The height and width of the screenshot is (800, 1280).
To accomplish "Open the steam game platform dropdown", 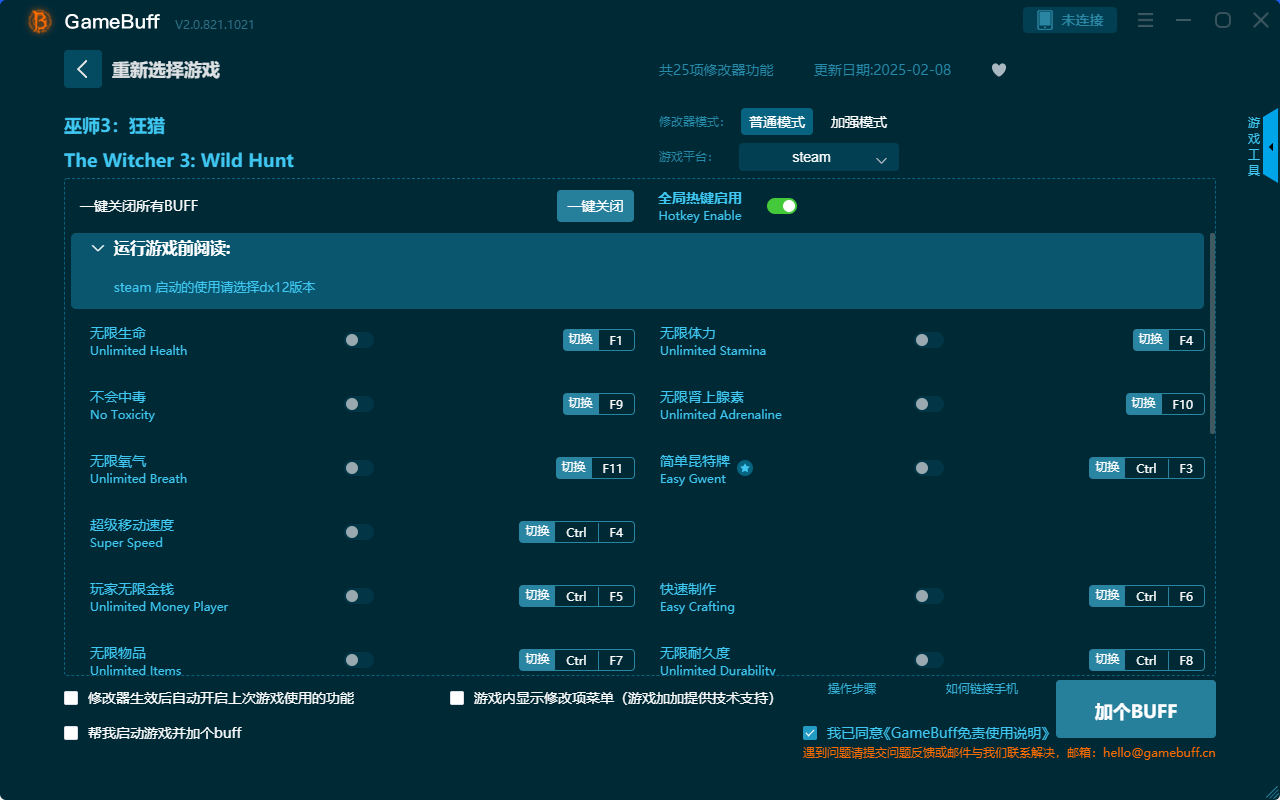I will pyautogui.click(x=818, y=157).
